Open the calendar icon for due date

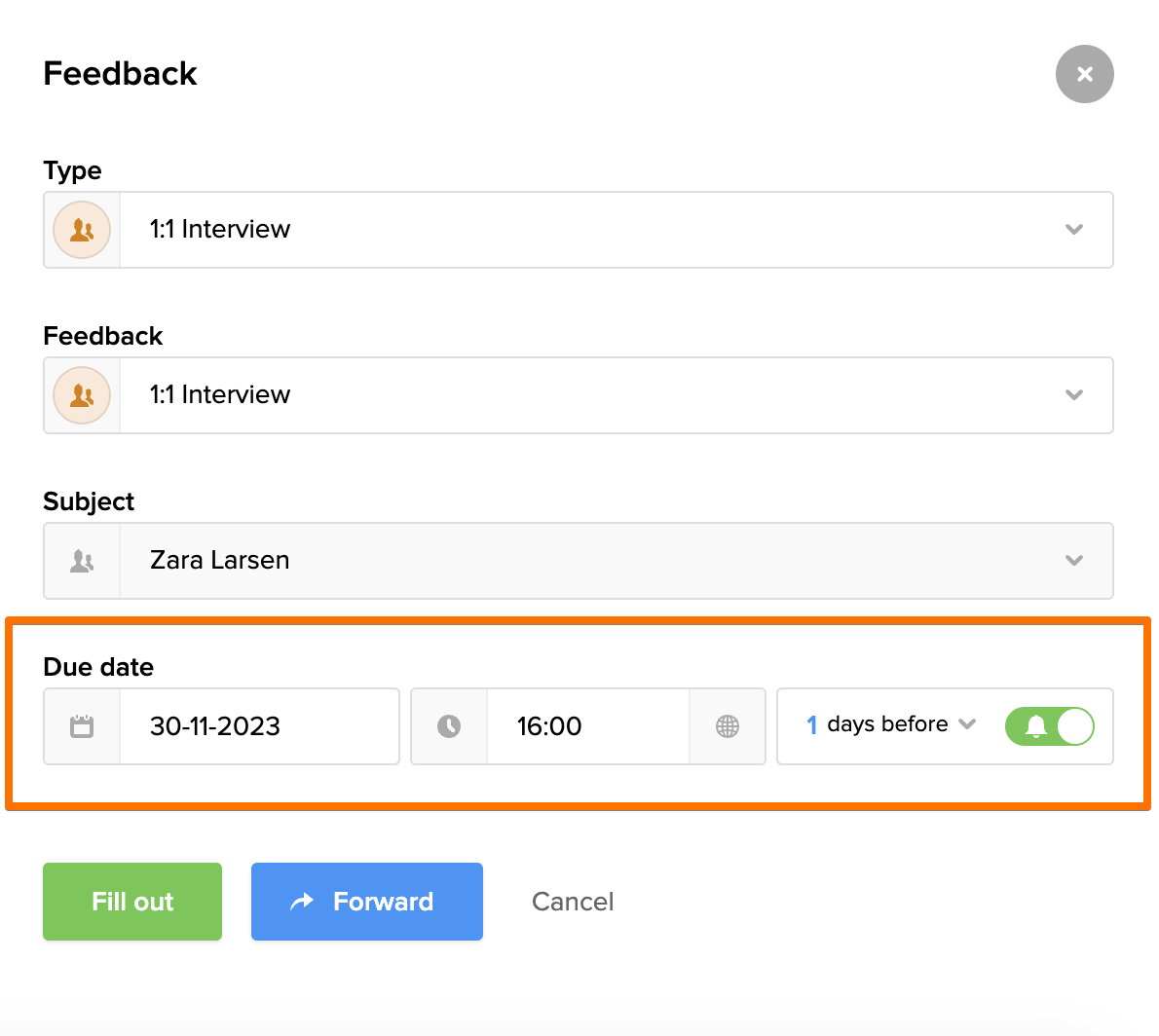(82, 726)
